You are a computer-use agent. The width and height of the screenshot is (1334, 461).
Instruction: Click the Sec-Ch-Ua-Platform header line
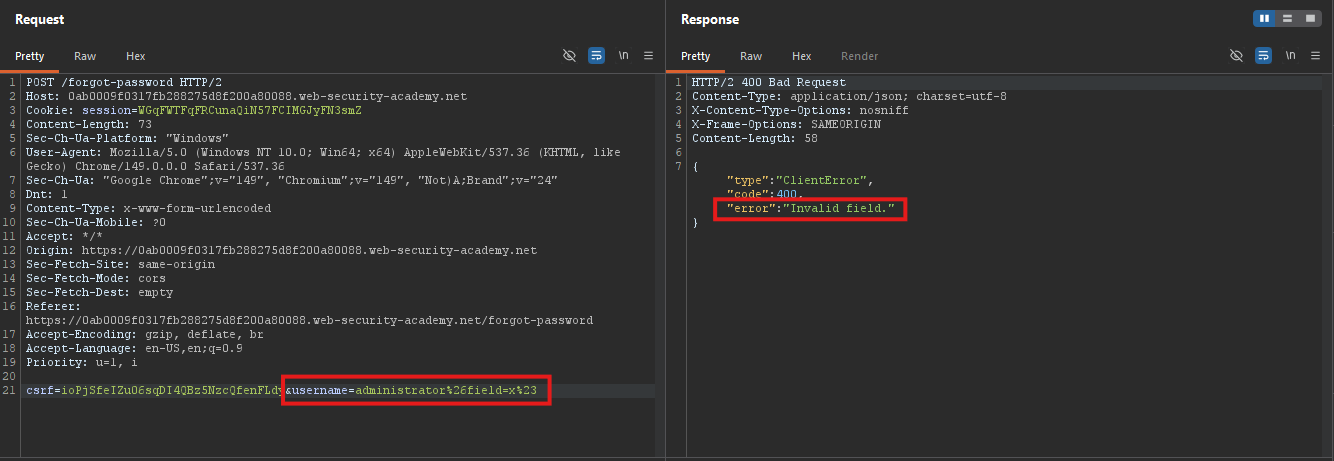[x=128, y=139]
